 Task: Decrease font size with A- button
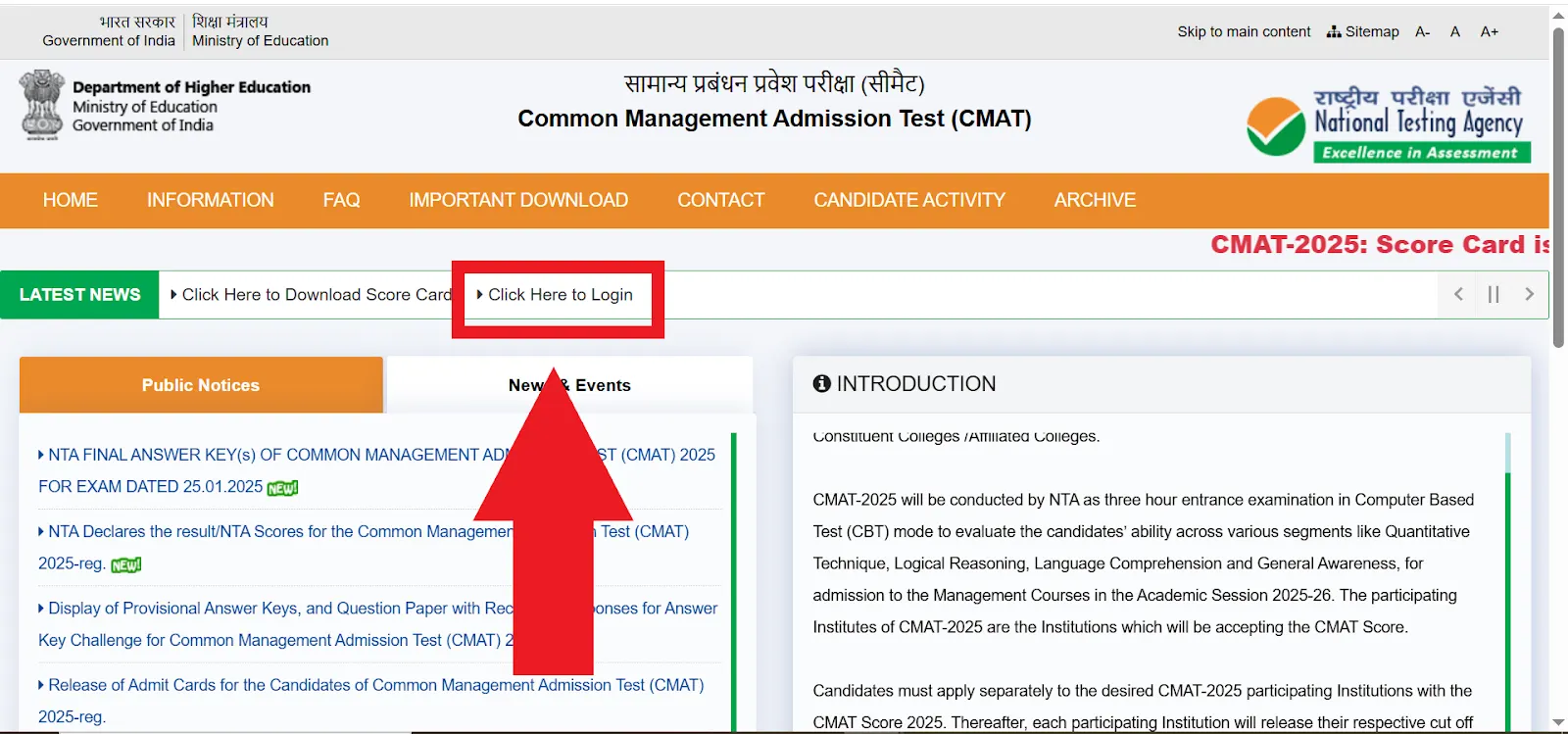pos(1423,31)
